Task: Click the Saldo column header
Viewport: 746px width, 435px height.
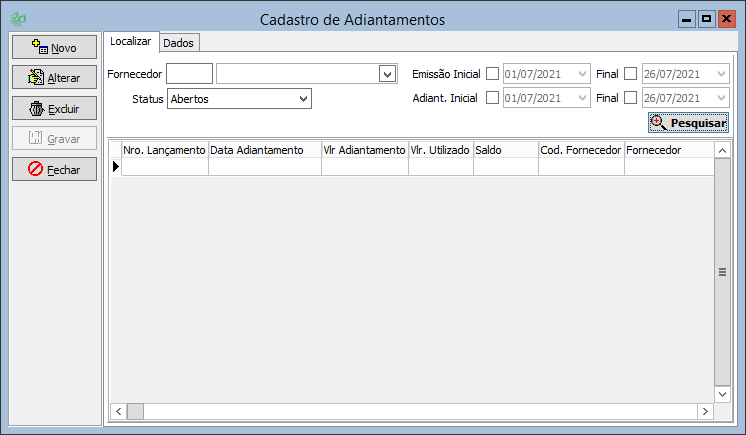Action: point(505,149)
